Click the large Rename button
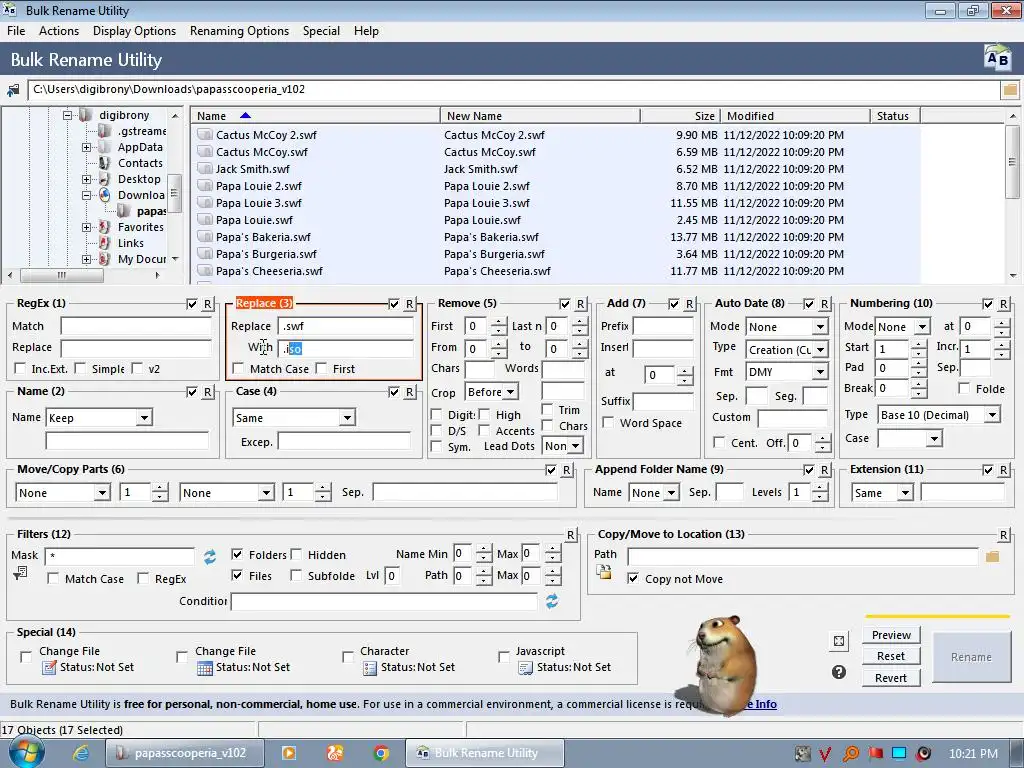 click(970, 657)
